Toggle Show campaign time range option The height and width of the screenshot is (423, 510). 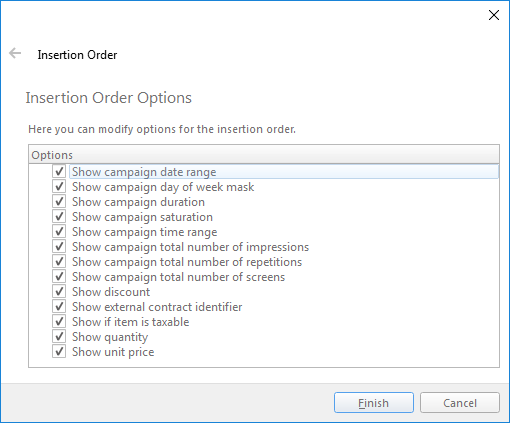point(59,232)
